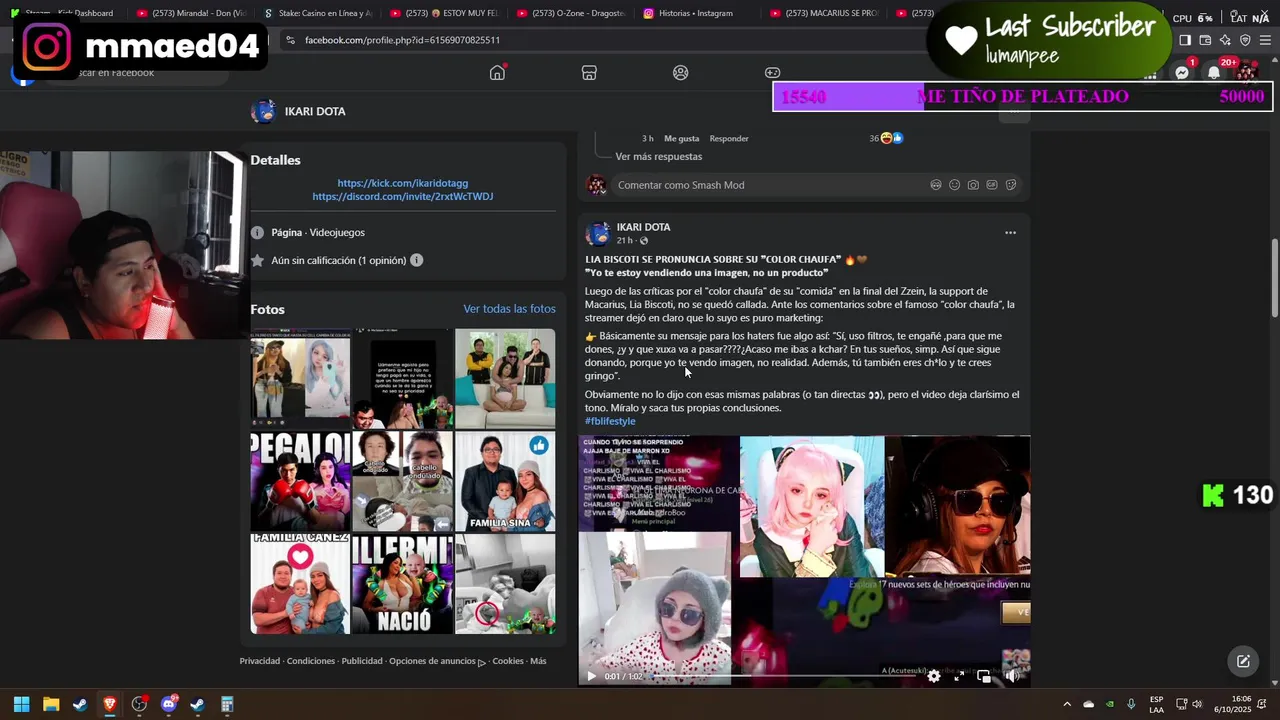
Task: Mute the video with the speaker icon
Action: point(1011,676)
